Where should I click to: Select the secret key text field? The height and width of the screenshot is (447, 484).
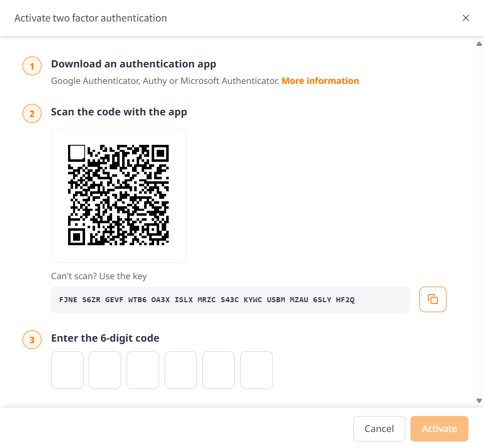[230, 300]
